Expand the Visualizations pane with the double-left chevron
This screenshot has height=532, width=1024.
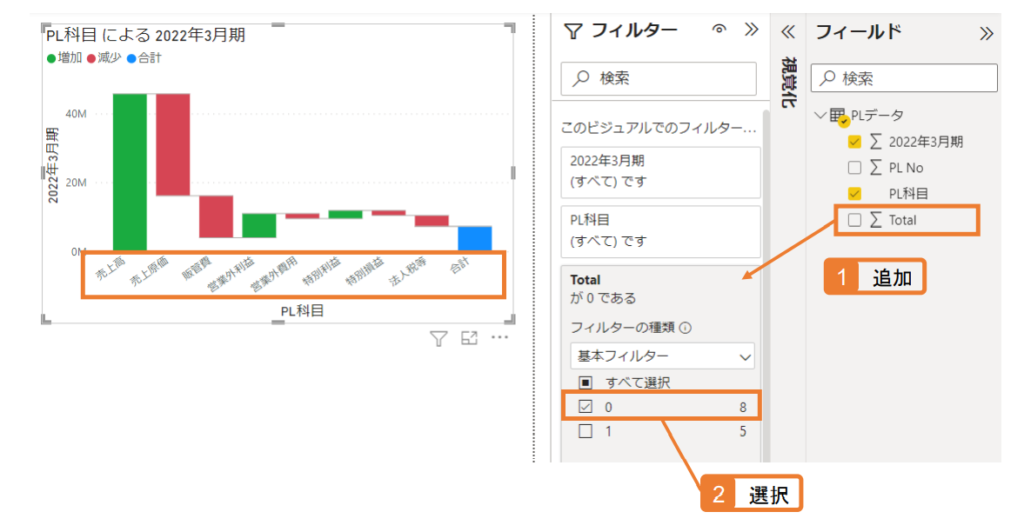tap(788, 31)
